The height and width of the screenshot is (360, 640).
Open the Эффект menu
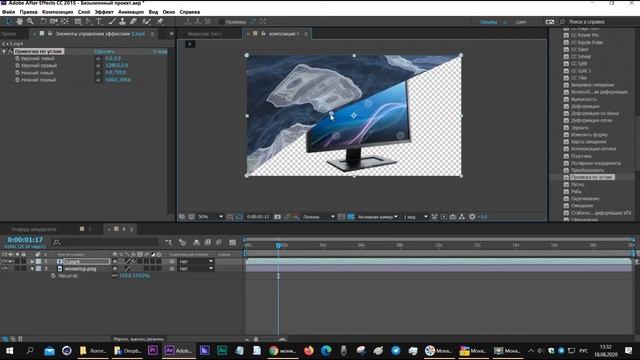[104, 12]
